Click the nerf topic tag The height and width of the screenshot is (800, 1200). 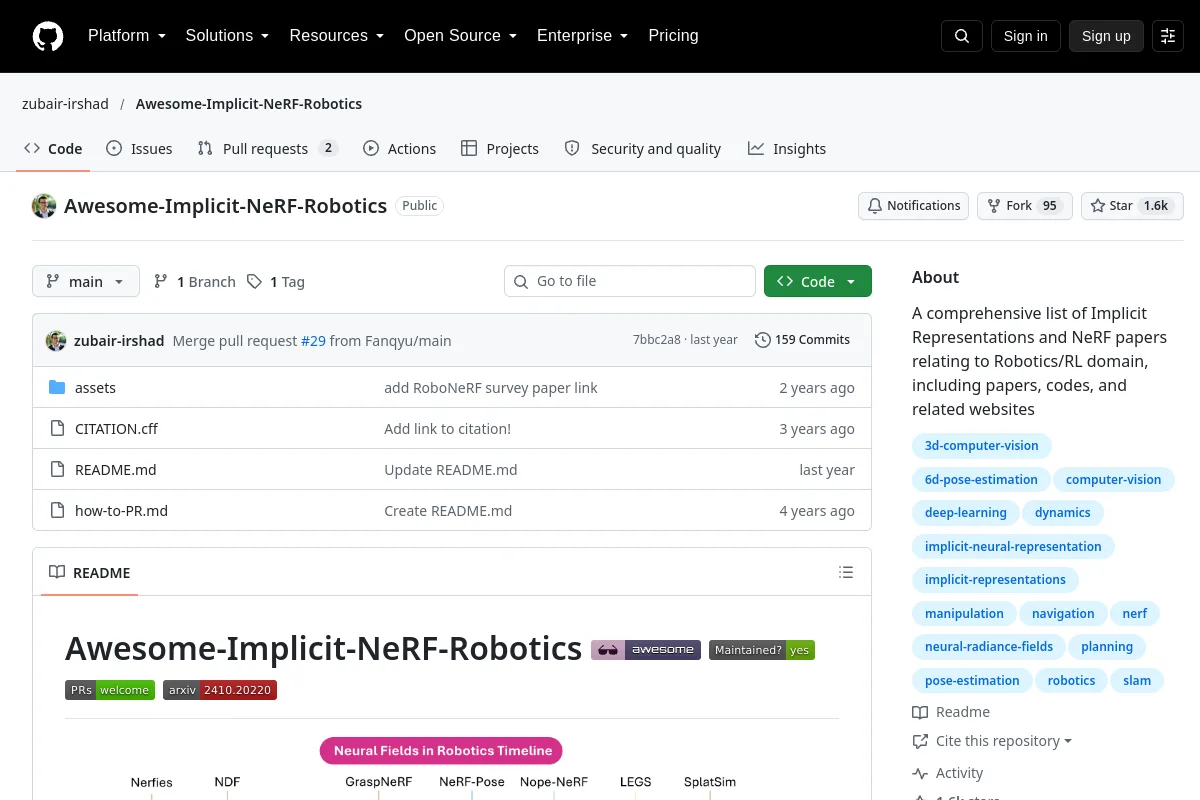click(x=1135, y=614)
